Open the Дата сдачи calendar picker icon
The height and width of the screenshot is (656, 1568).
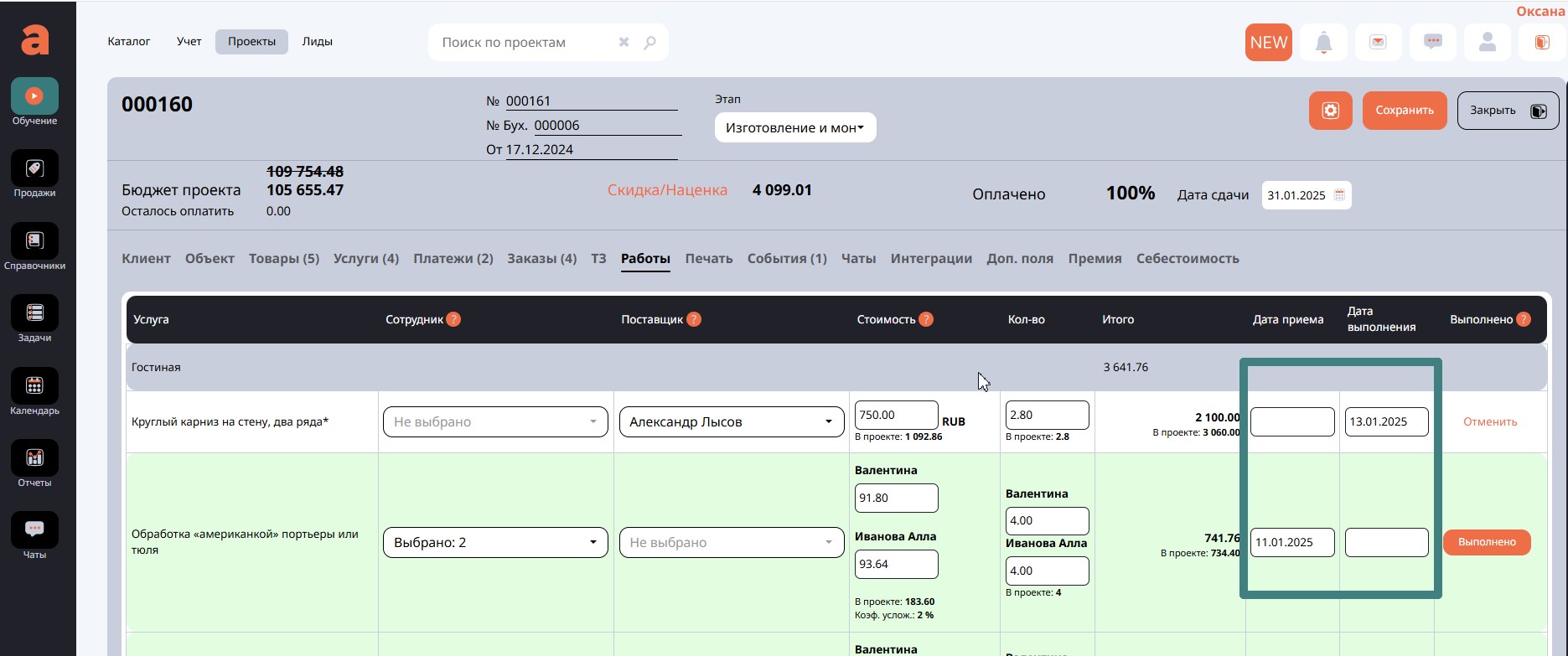click(1339, 195)
